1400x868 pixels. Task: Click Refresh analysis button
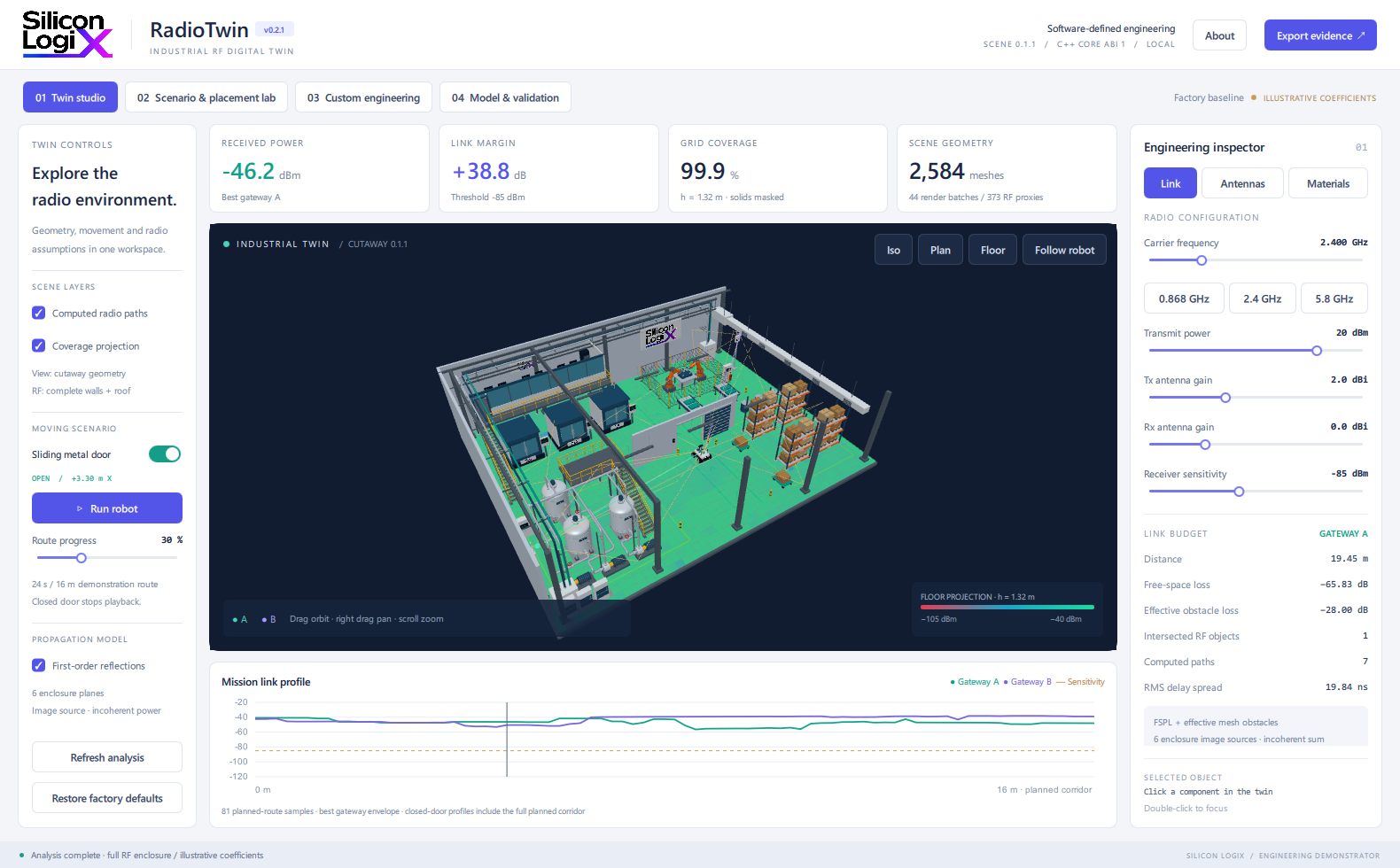[107, 757]
